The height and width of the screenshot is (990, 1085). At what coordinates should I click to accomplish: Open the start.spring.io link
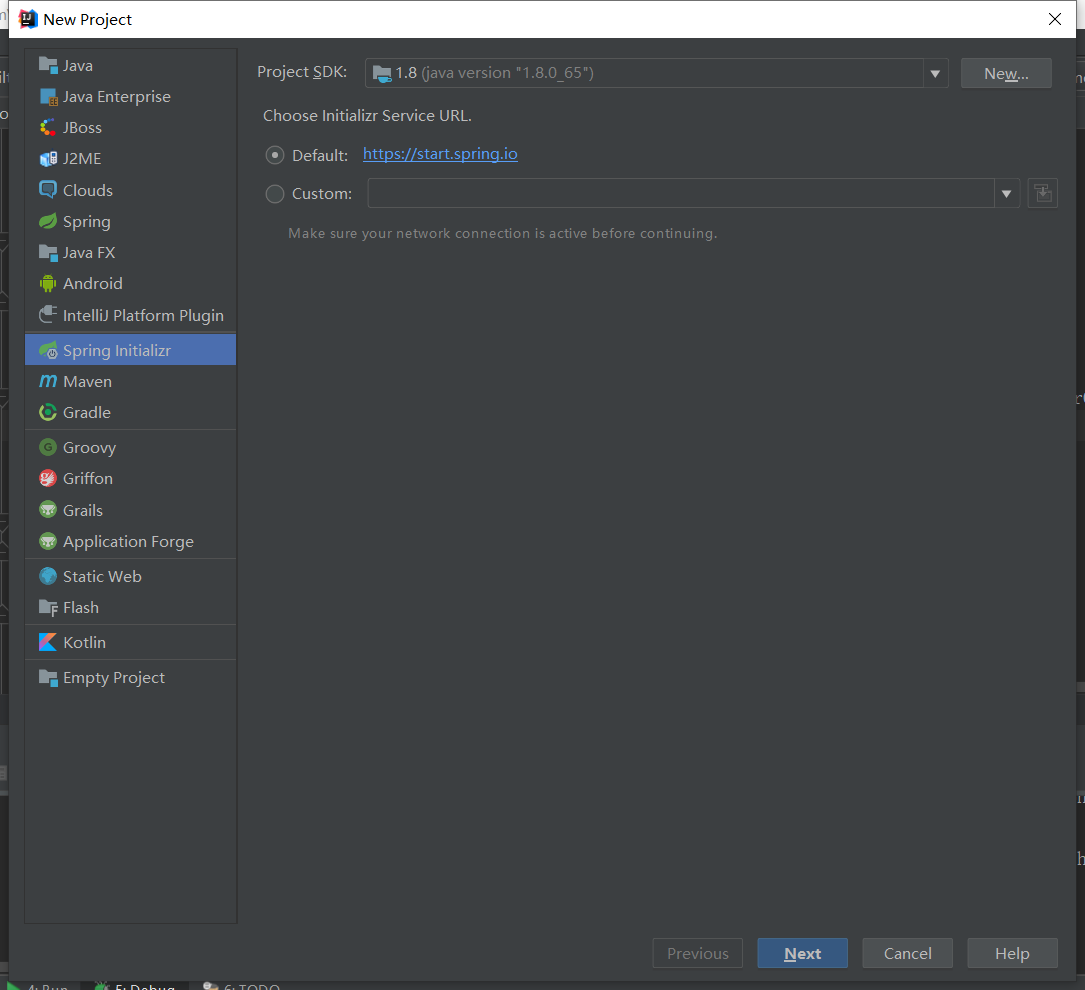(440, 154)
